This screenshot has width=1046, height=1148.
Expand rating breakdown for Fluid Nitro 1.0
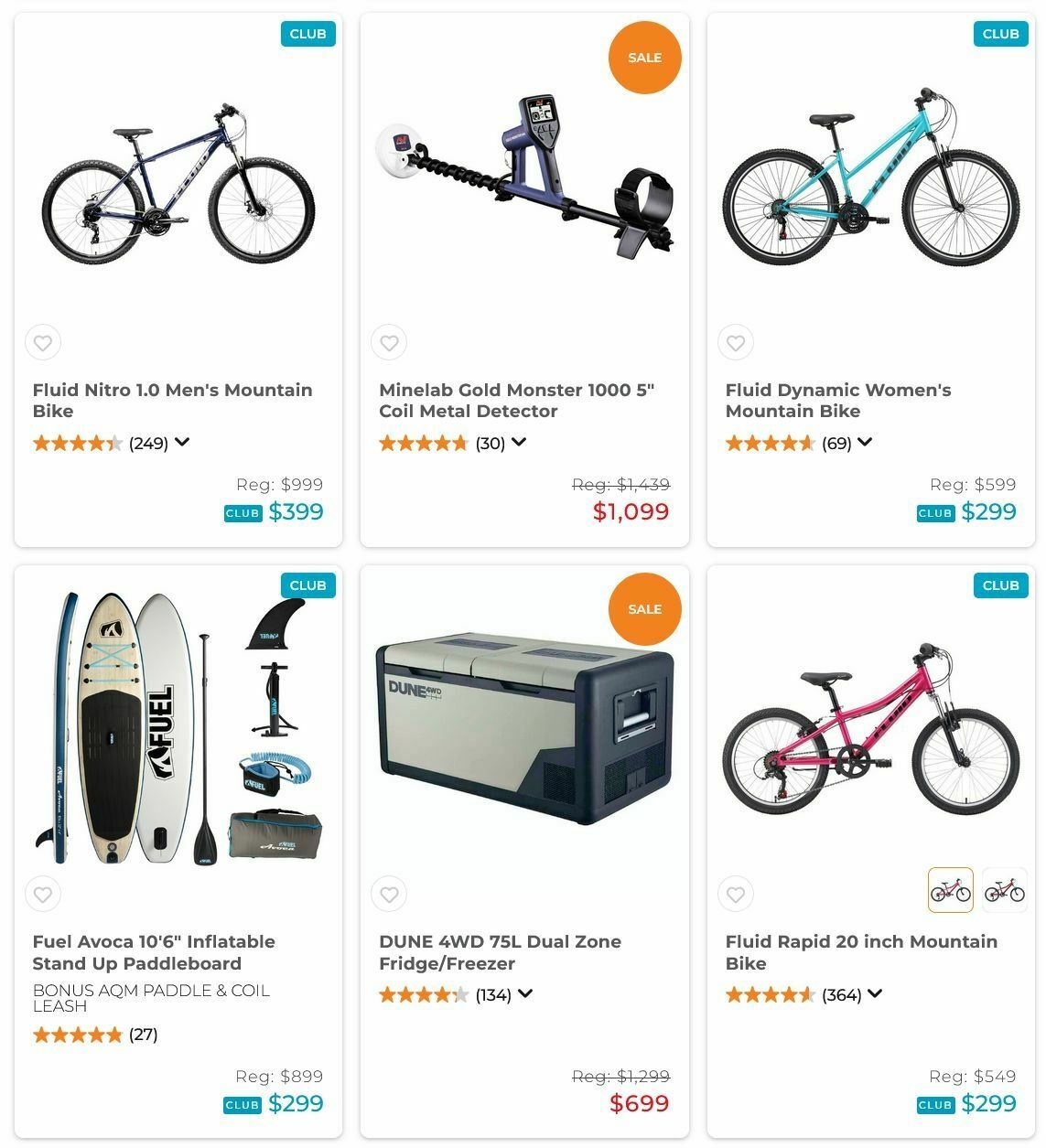[x=182, y=443]
